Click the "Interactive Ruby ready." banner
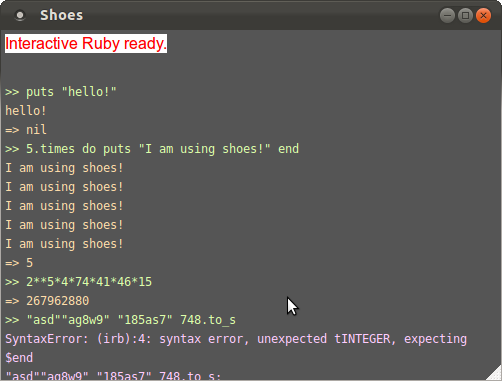 coord(86,43)
